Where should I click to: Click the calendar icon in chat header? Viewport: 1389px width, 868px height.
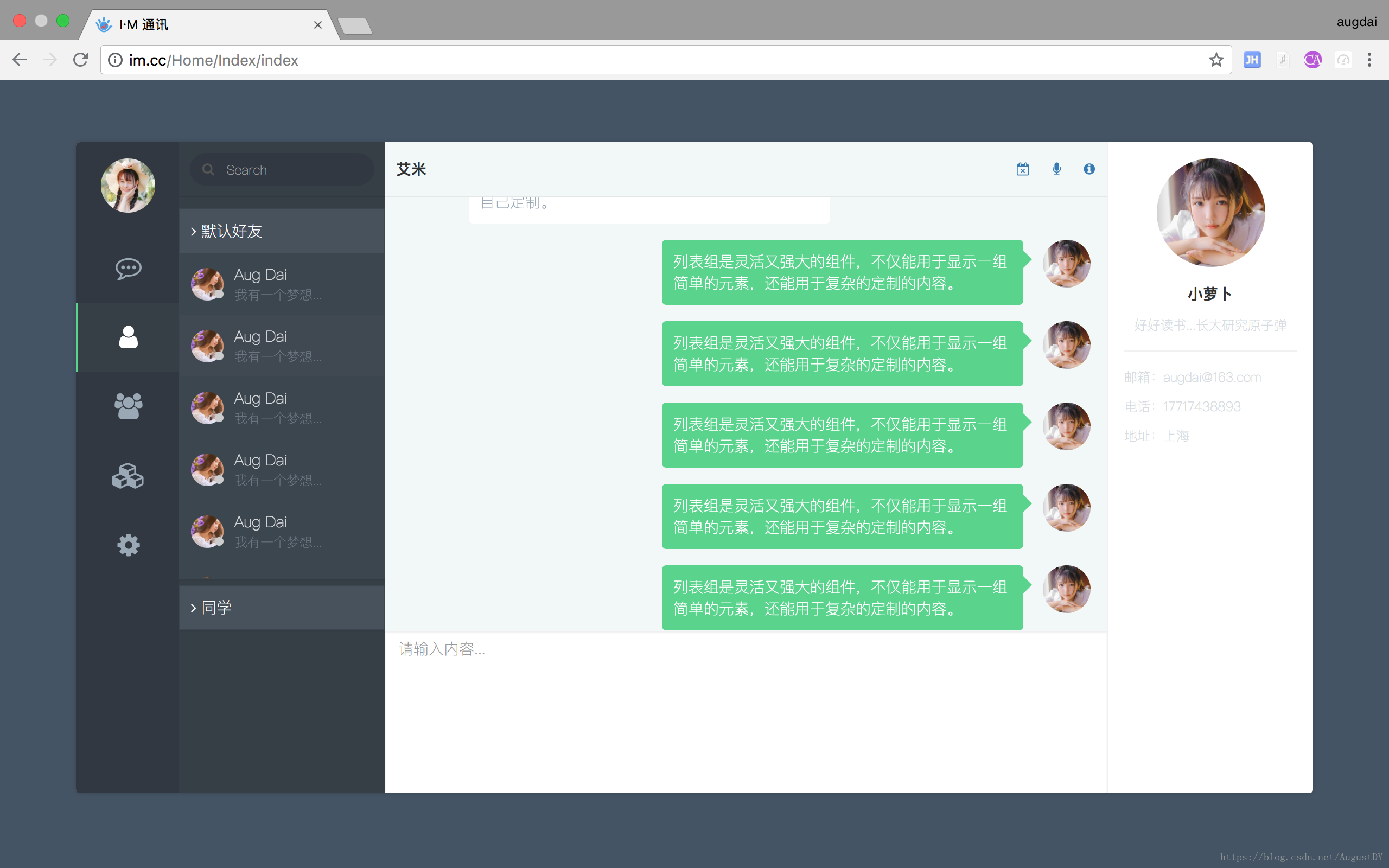[x=1022, y=169]
